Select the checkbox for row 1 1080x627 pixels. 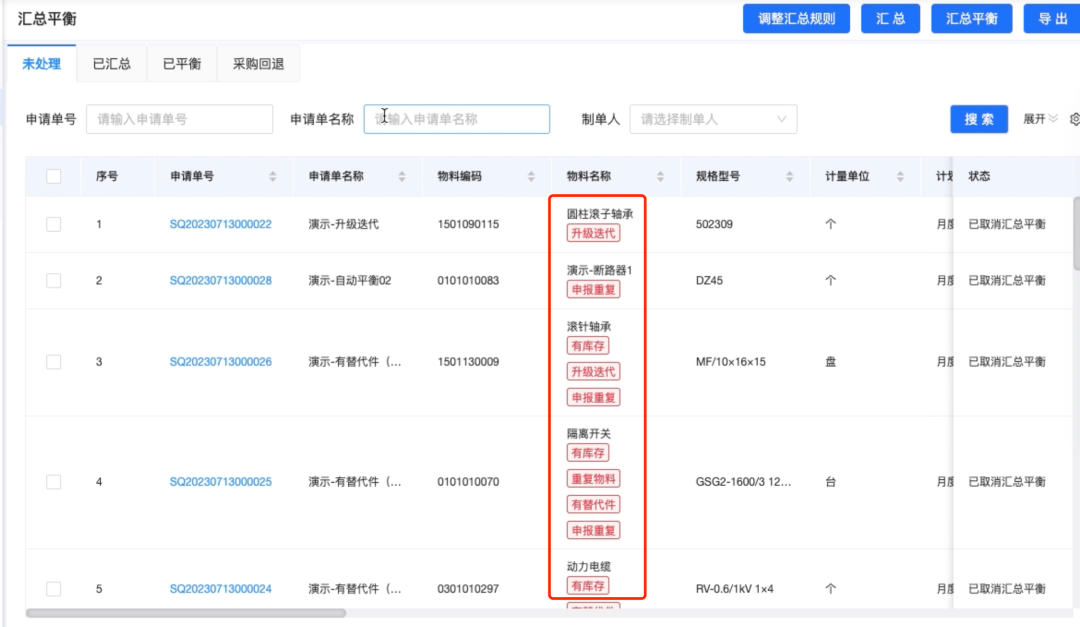(x=53, y=224)
